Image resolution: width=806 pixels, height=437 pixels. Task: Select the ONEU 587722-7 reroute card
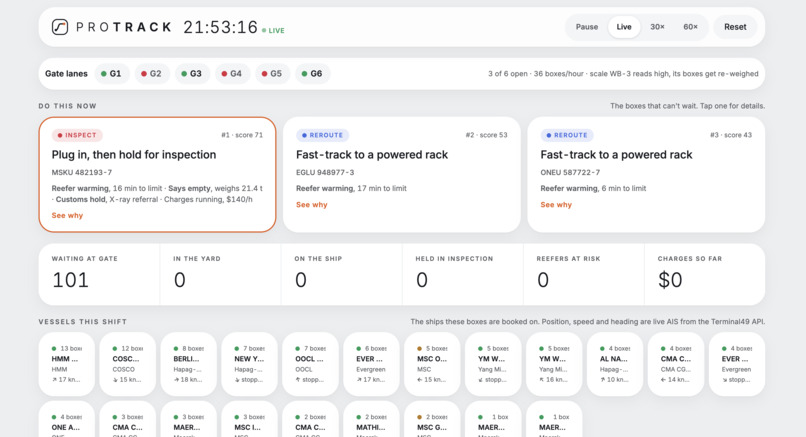646,175
